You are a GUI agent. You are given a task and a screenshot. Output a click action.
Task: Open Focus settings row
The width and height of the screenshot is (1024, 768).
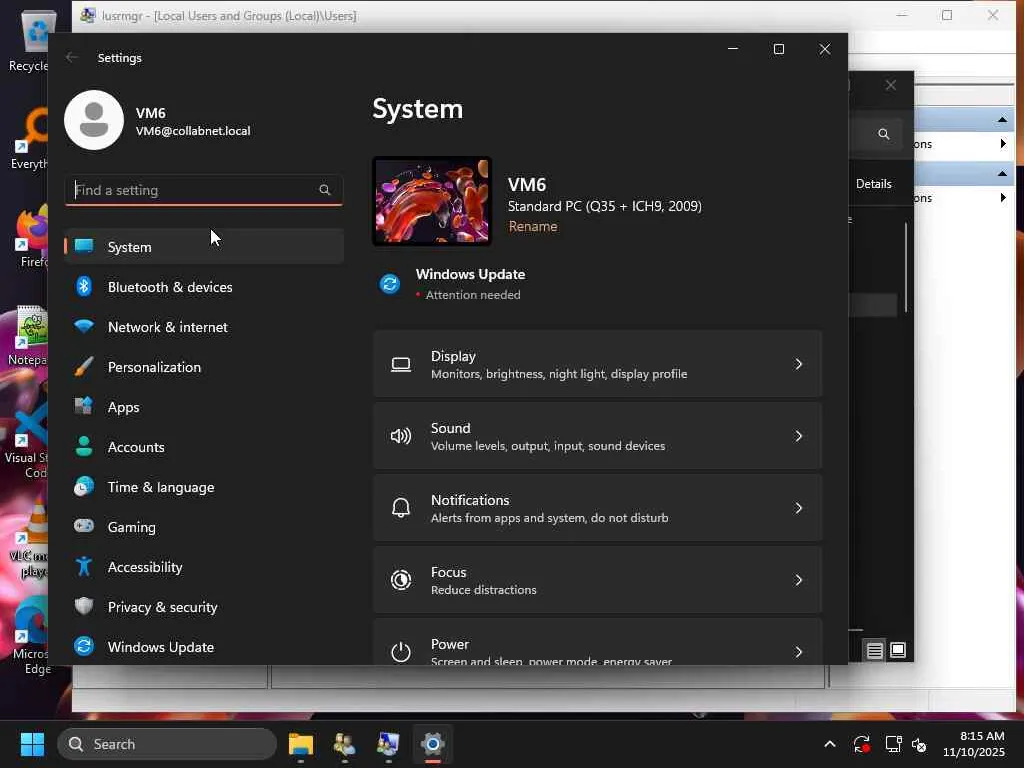click(598, 579)
